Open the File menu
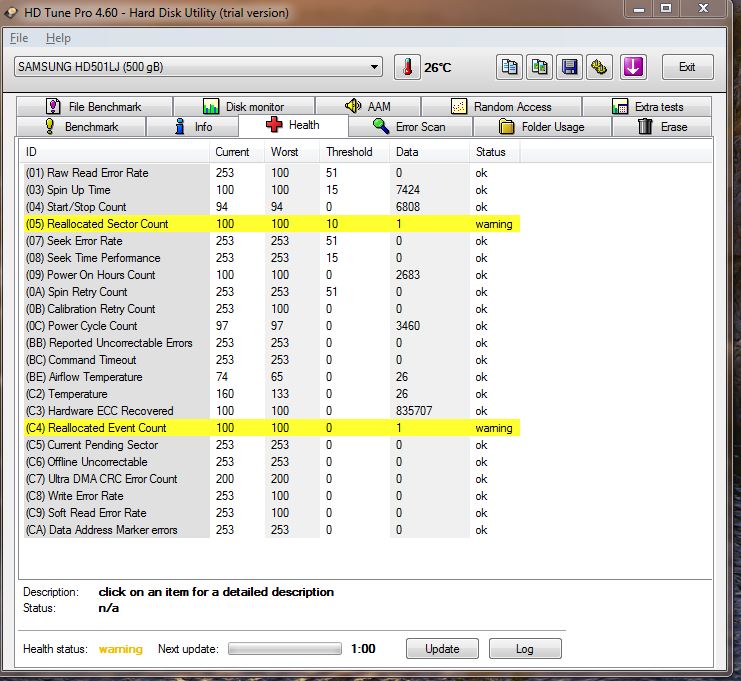 pyautogui.click(x=19, y=38)
